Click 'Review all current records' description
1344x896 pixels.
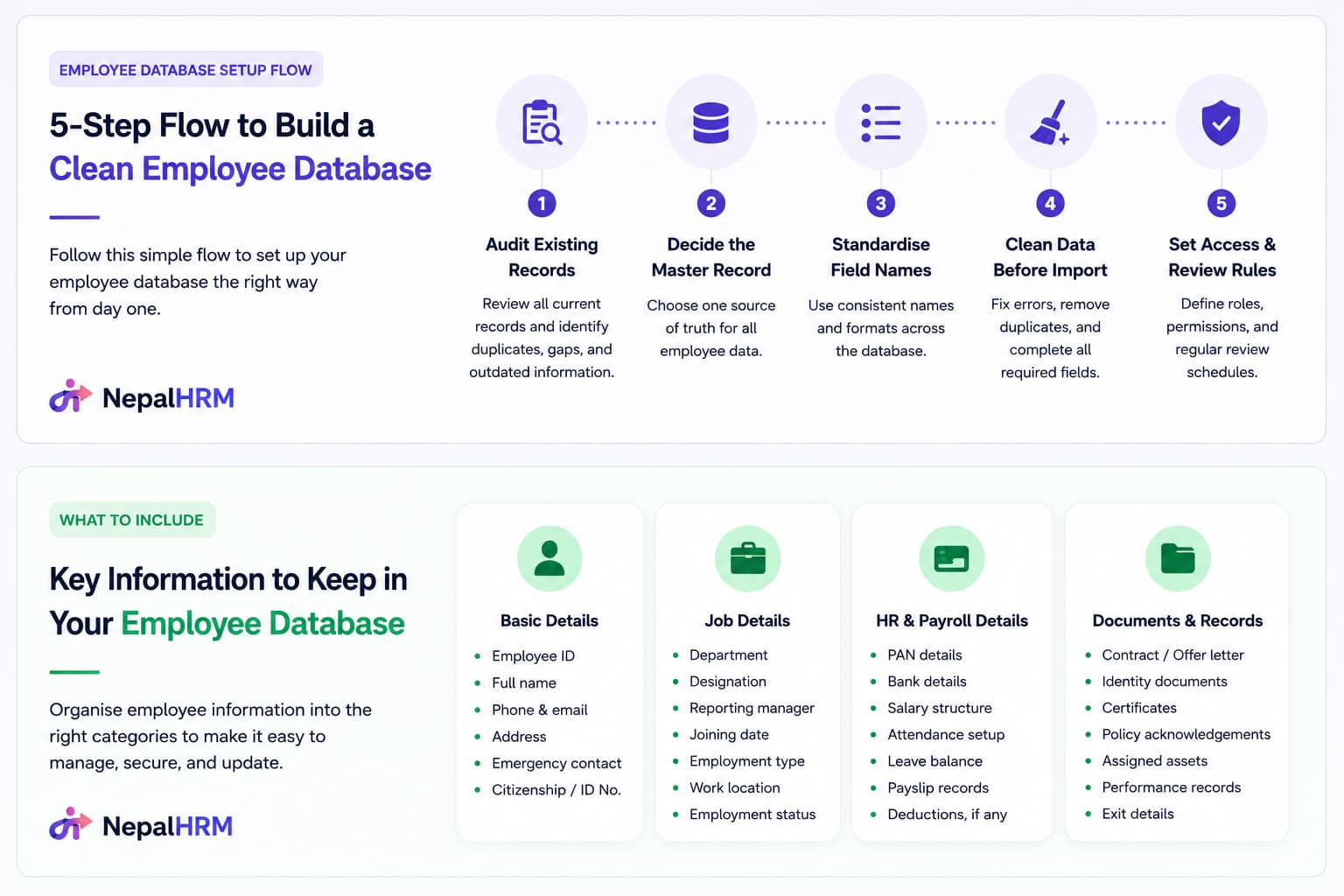[x=542, y=338]
